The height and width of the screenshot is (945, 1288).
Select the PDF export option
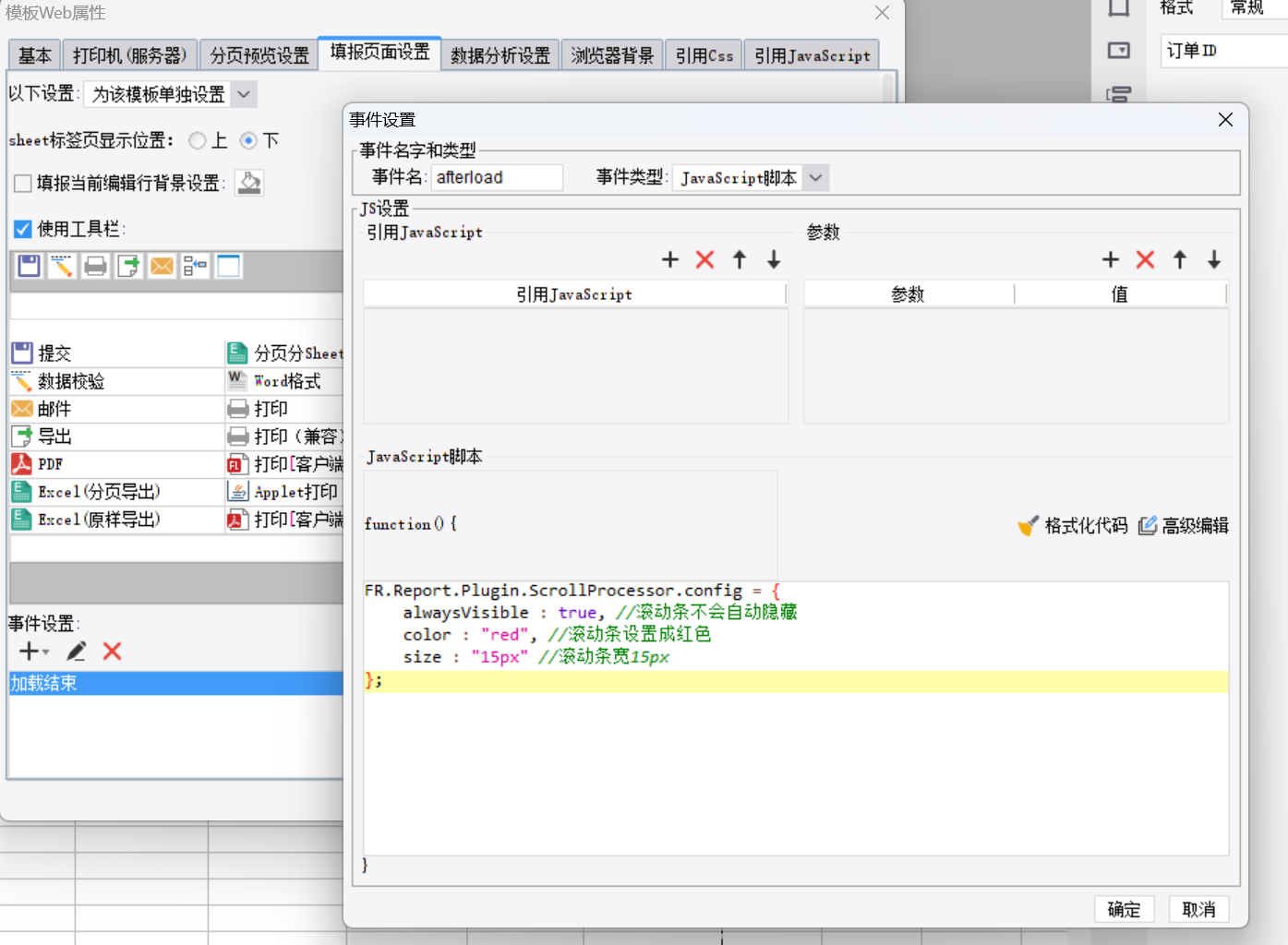coord(117,464)
